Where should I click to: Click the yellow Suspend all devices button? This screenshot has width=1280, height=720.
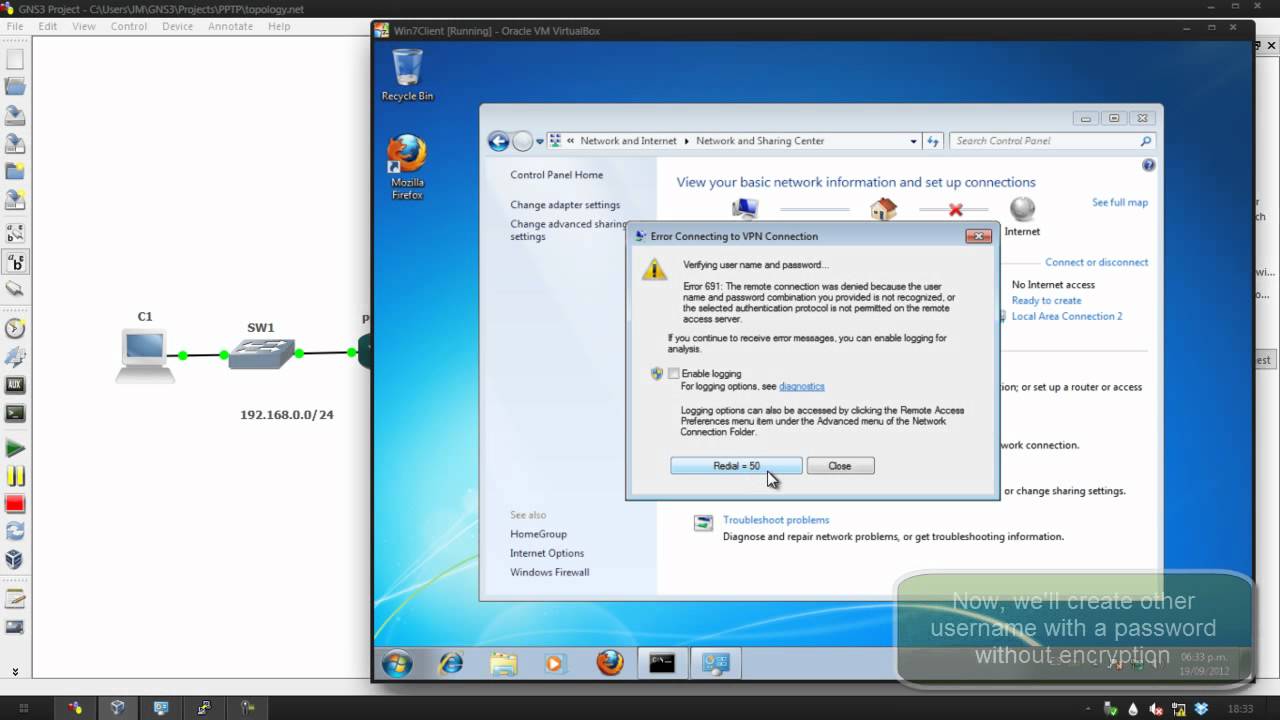(15, 477)
